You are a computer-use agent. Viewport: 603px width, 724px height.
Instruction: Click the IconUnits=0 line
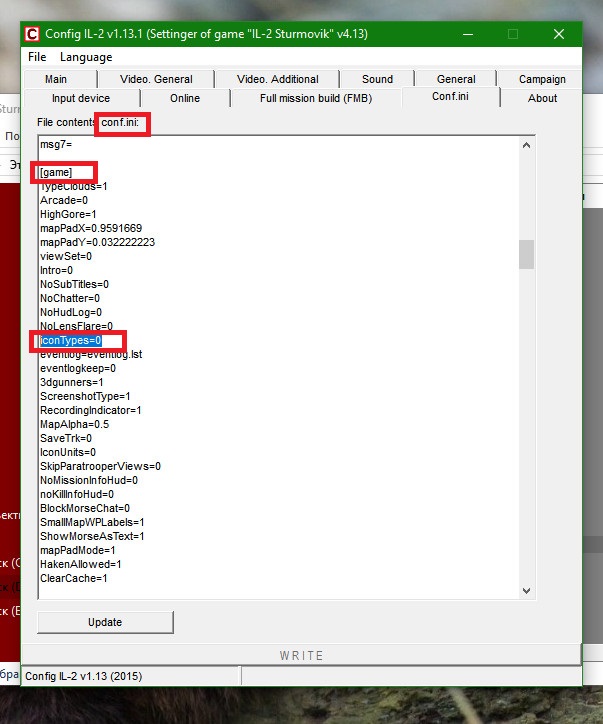[x=68, y=452]
